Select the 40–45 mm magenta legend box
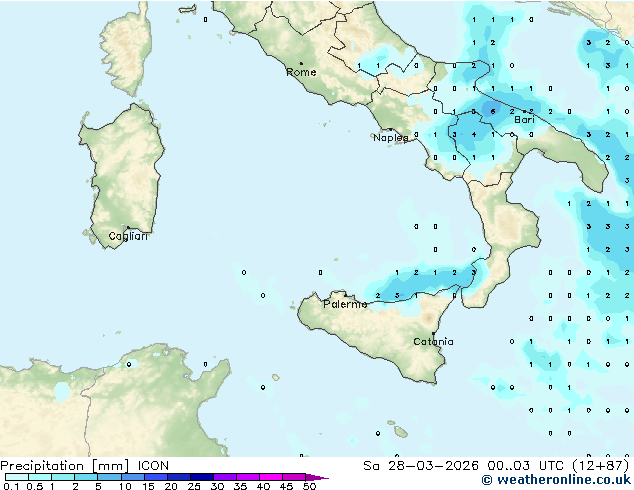 (271, 477)
